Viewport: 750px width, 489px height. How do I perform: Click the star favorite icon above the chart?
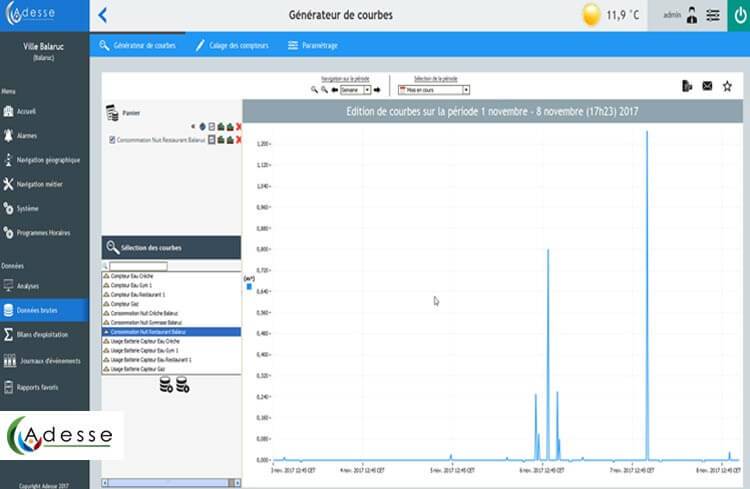coord(727,86)
